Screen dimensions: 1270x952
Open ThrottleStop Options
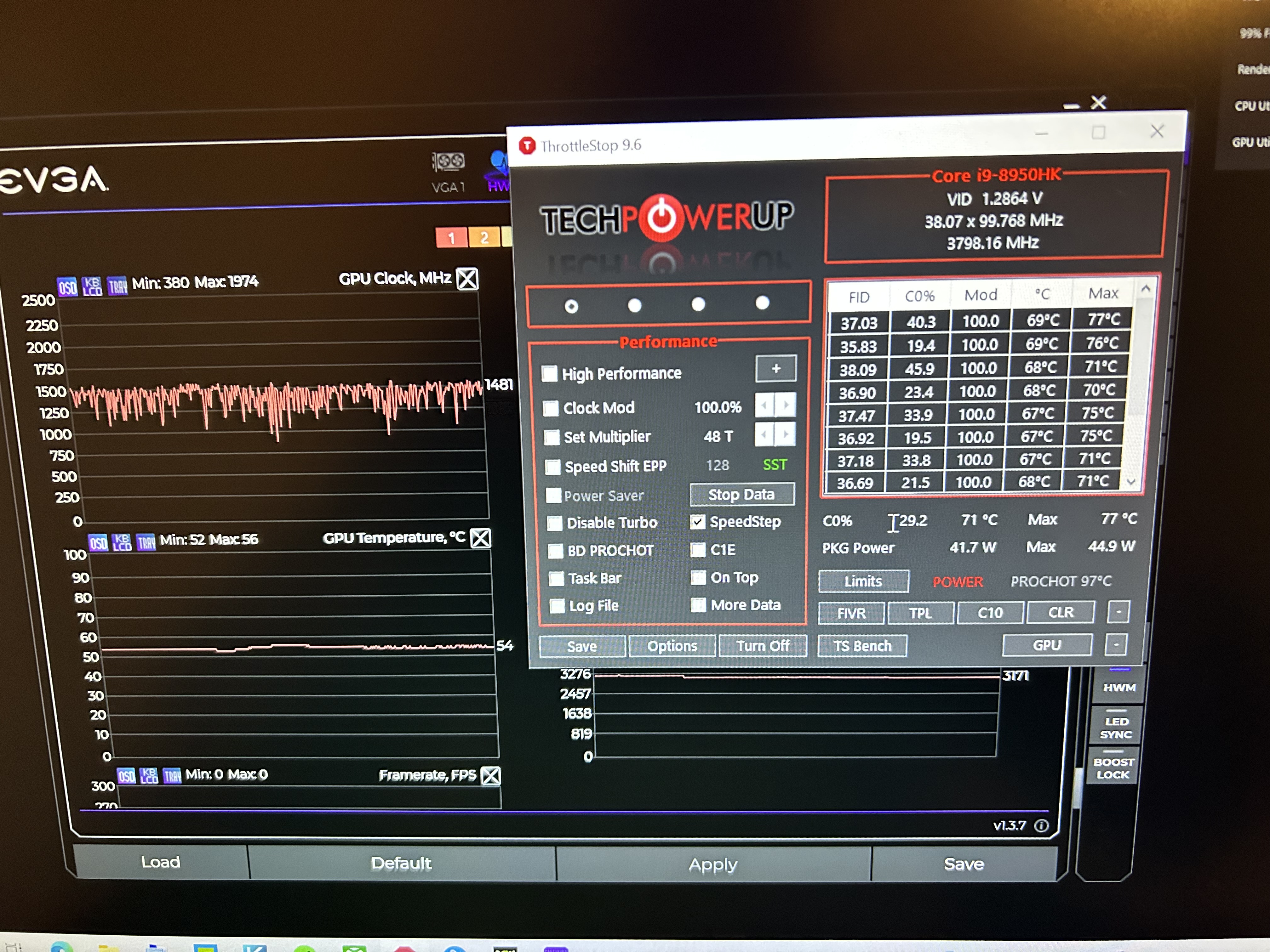[672, 646]
